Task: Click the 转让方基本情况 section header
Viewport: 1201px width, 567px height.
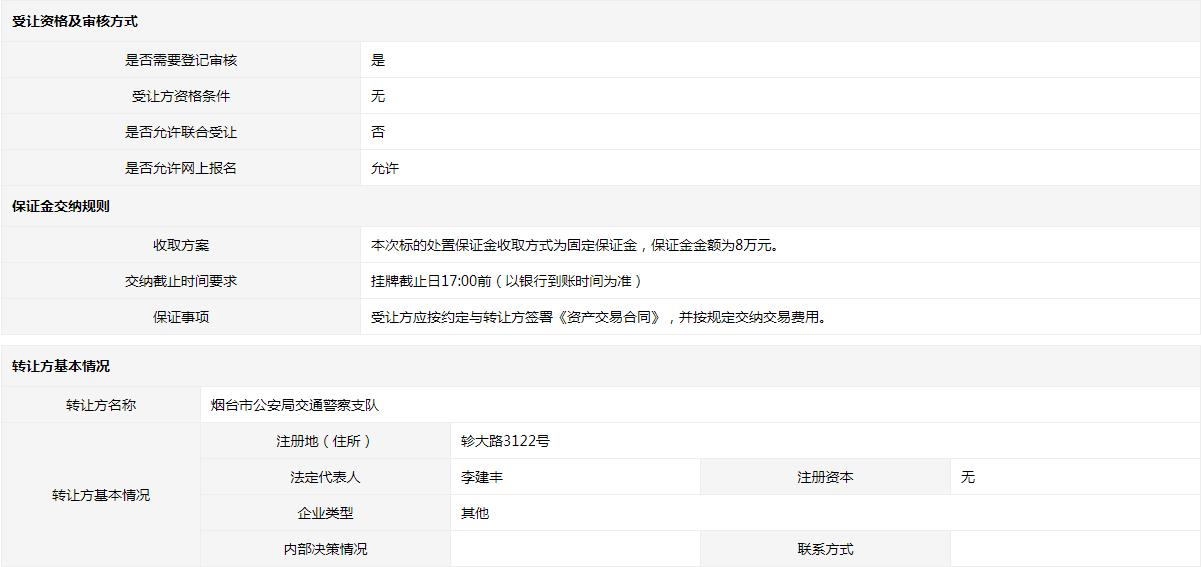Action: (x=61, y=366)
